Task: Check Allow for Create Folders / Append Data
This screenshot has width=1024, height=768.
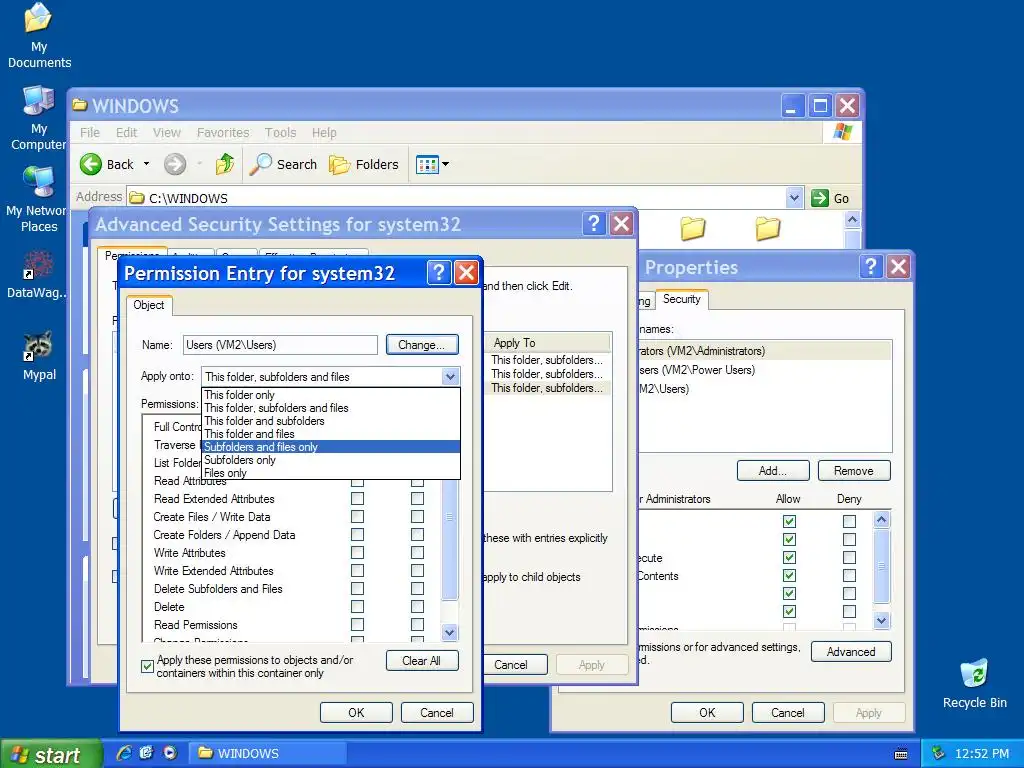Action: [x=357, y=534]
